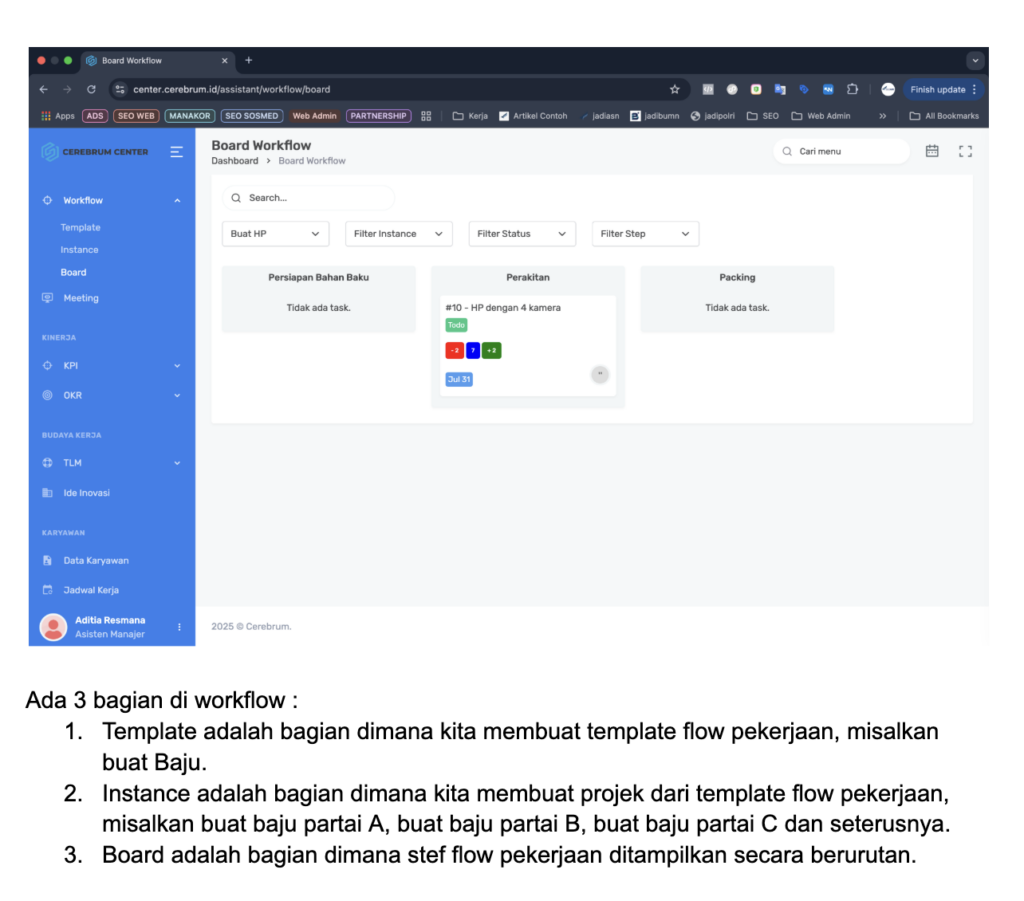Click the KPI target icon
Image resolution: width=1024 pixels, height=901 pixels.
[x=47, y=366]
